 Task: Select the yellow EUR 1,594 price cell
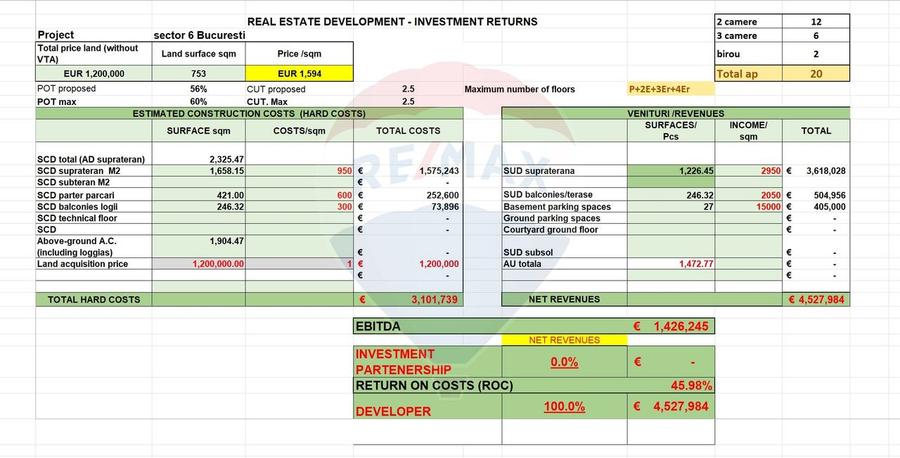[x=299, y=73]
